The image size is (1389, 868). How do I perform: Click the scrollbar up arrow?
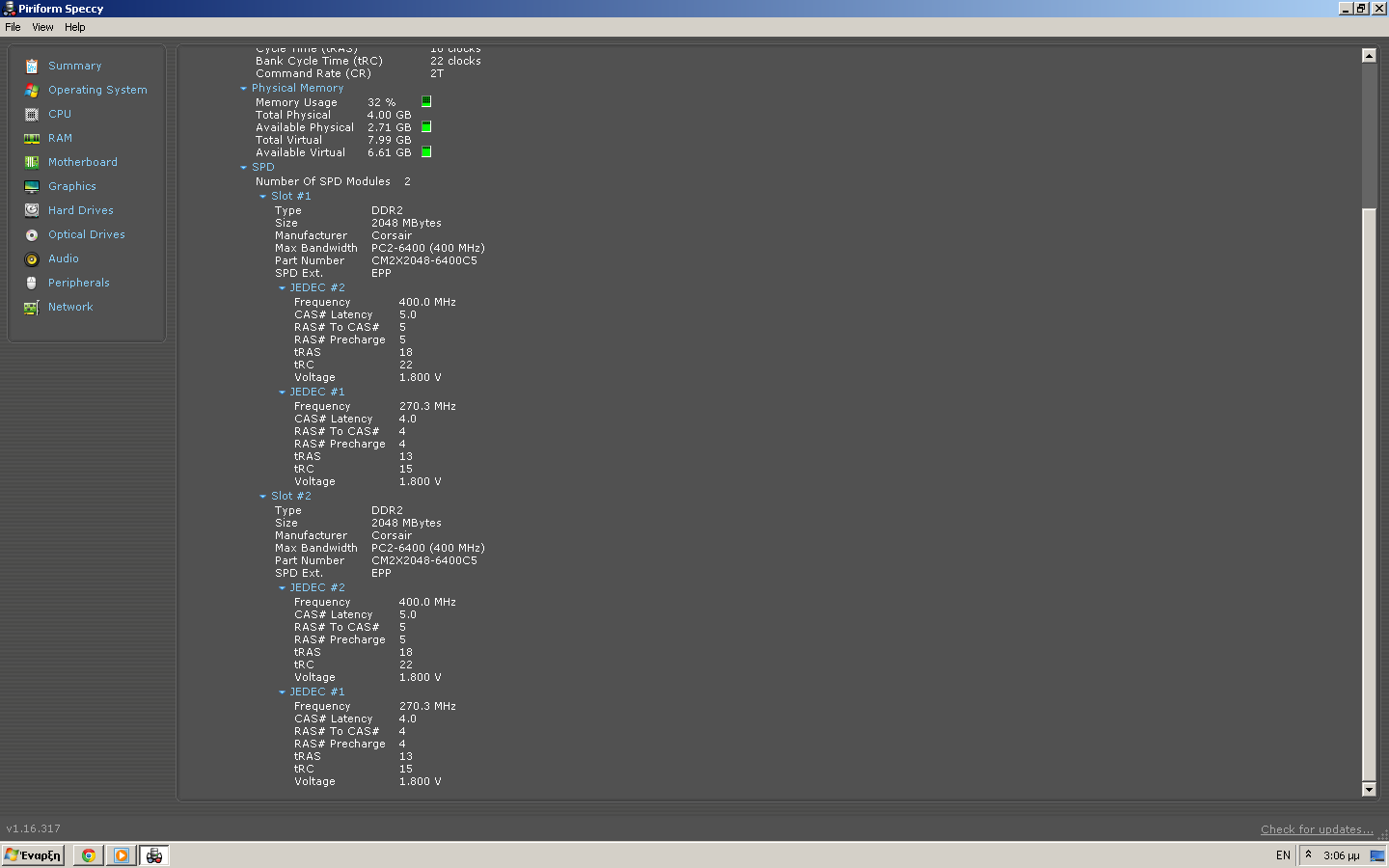coord(1369,55)
